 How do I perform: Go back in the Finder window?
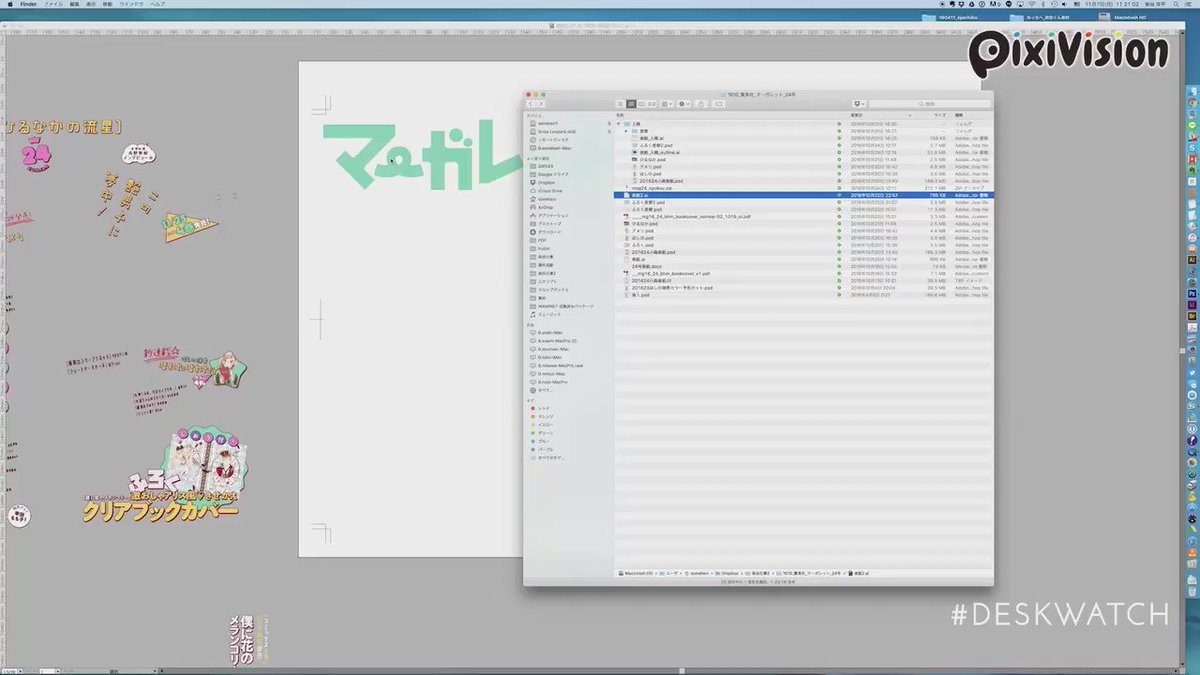click(533, 104)
